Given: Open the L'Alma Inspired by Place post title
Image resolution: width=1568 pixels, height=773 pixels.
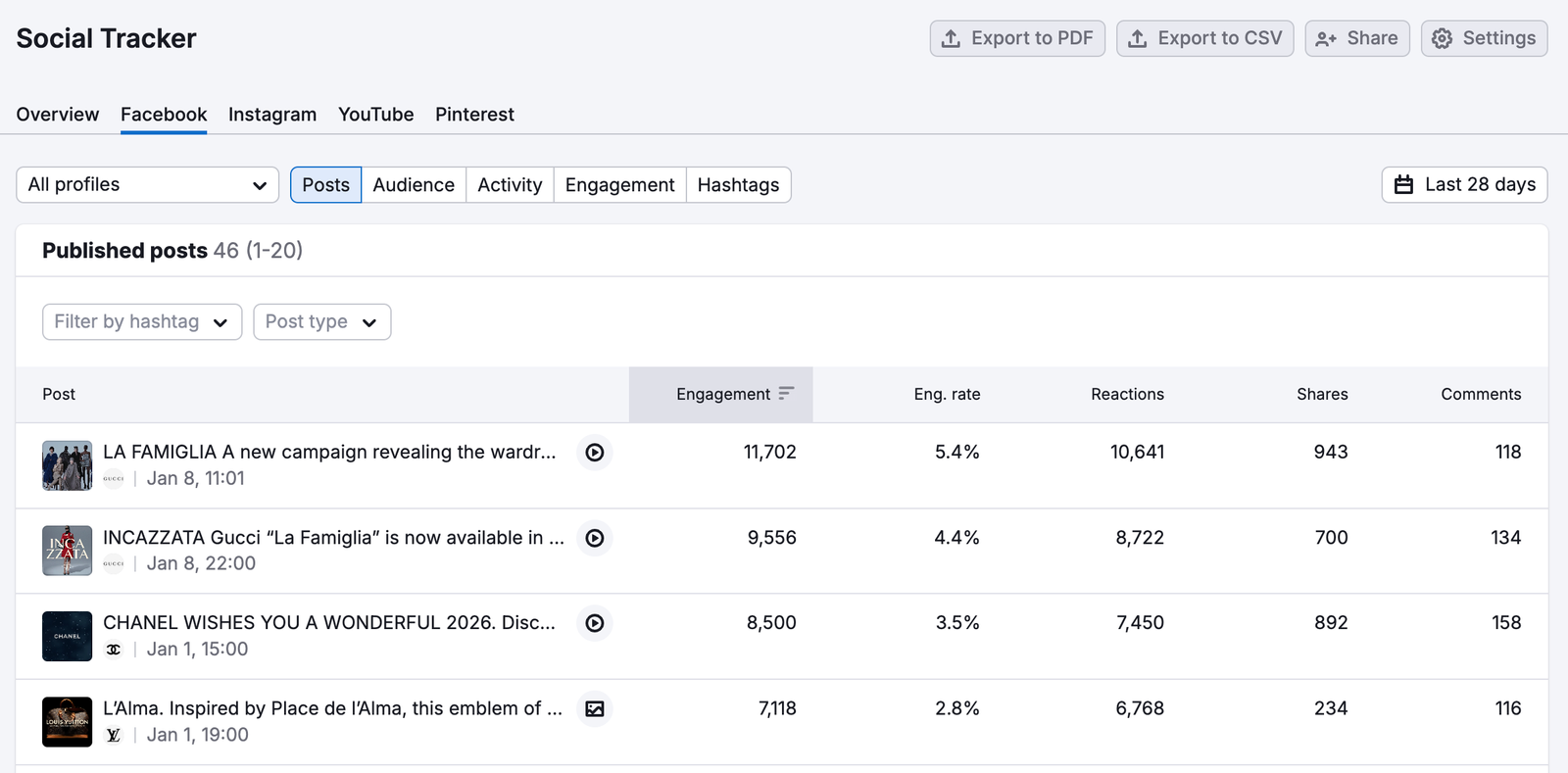Looking at the screenshot, I should (332, 708).
